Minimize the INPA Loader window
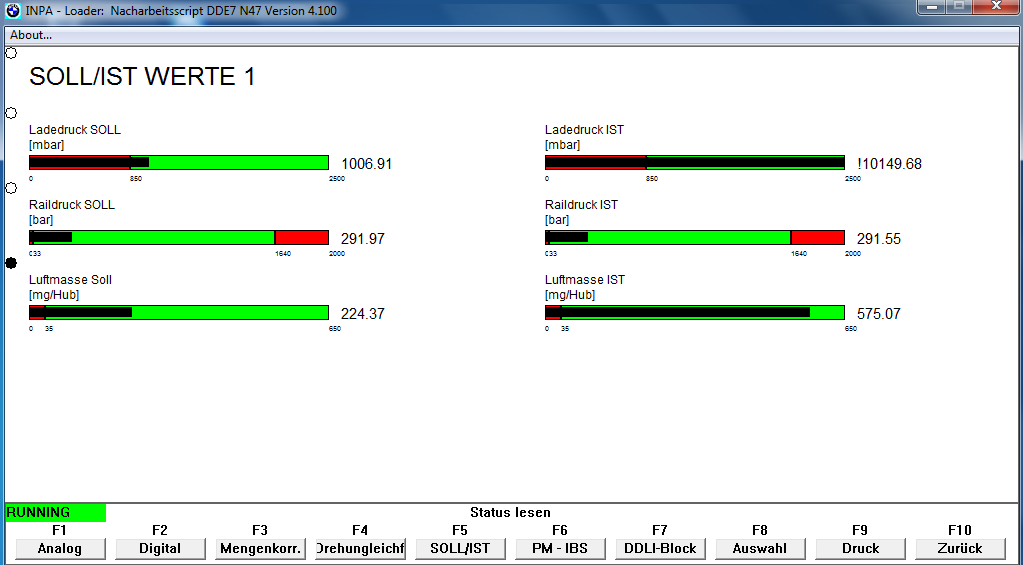The width and height of the screenshot is (1023, 565). tap(933, 7)
